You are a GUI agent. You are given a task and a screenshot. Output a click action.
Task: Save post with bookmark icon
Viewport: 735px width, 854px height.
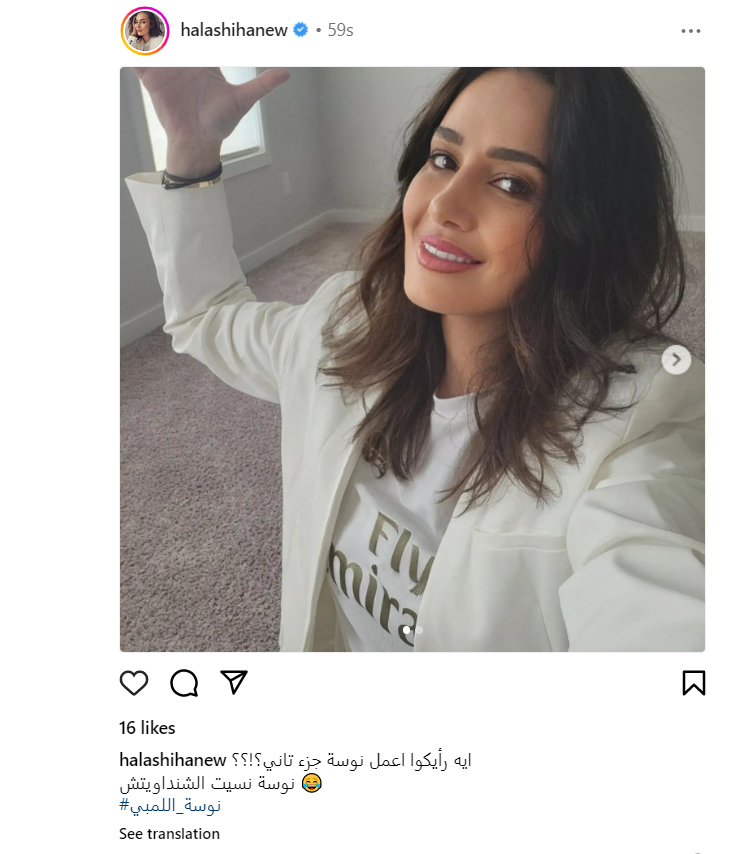point(694,683)
